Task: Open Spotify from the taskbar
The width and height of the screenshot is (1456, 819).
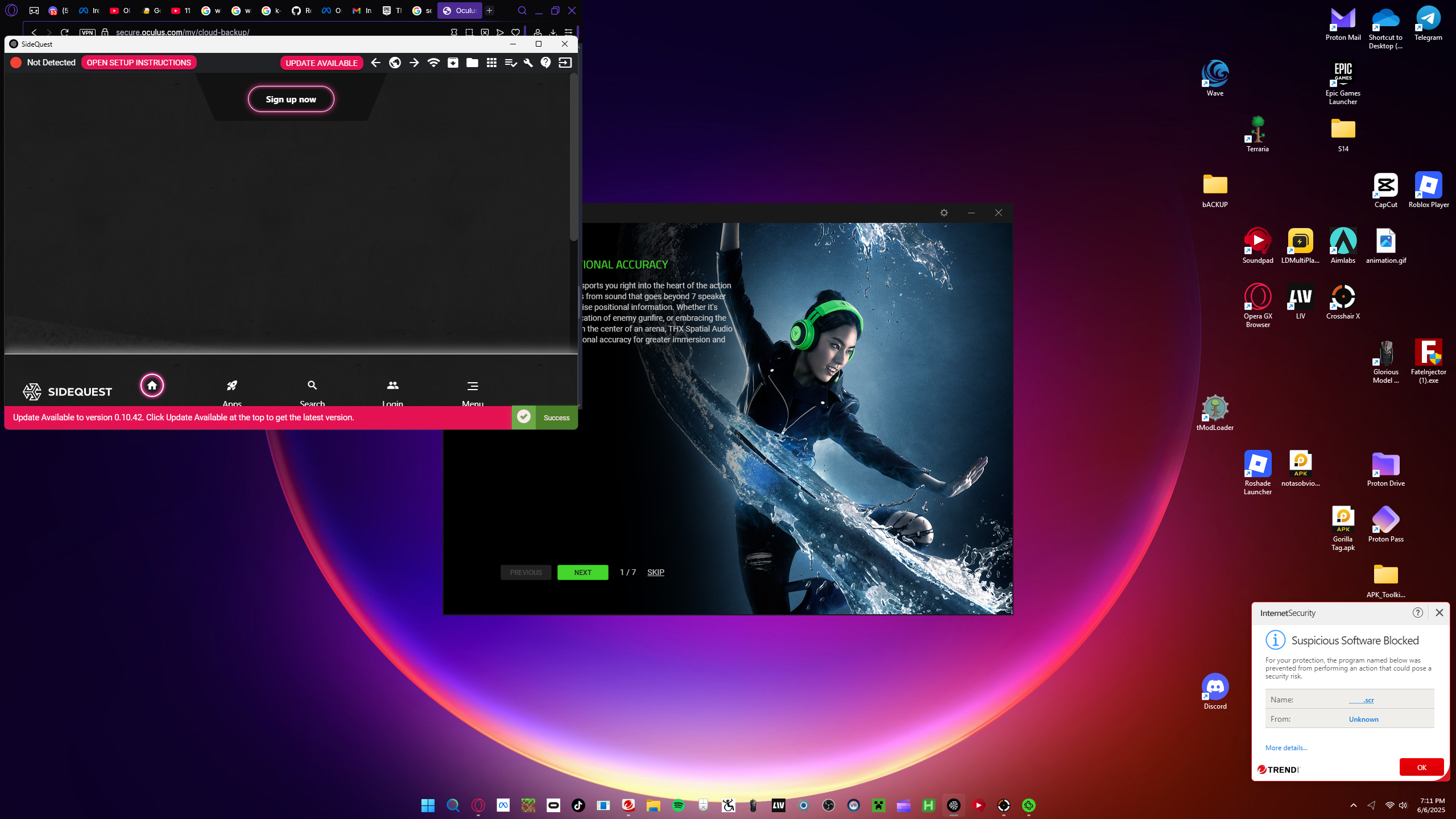Action: pos(678,805)
